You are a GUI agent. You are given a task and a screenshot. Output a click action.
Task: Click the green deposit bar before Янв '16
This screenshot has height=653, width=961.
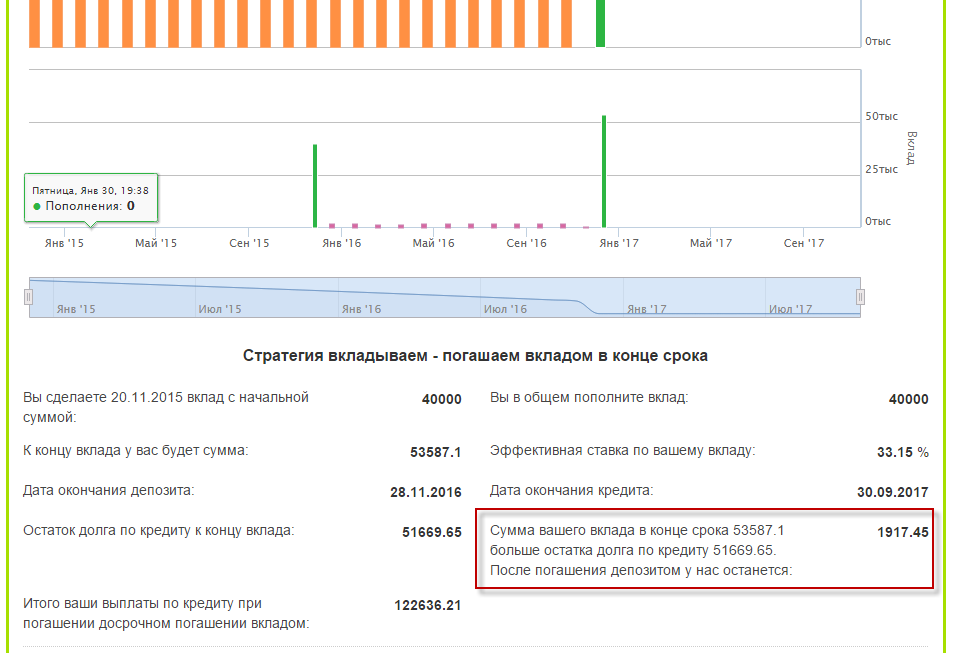pyautogui.click(x=314, y=186)
